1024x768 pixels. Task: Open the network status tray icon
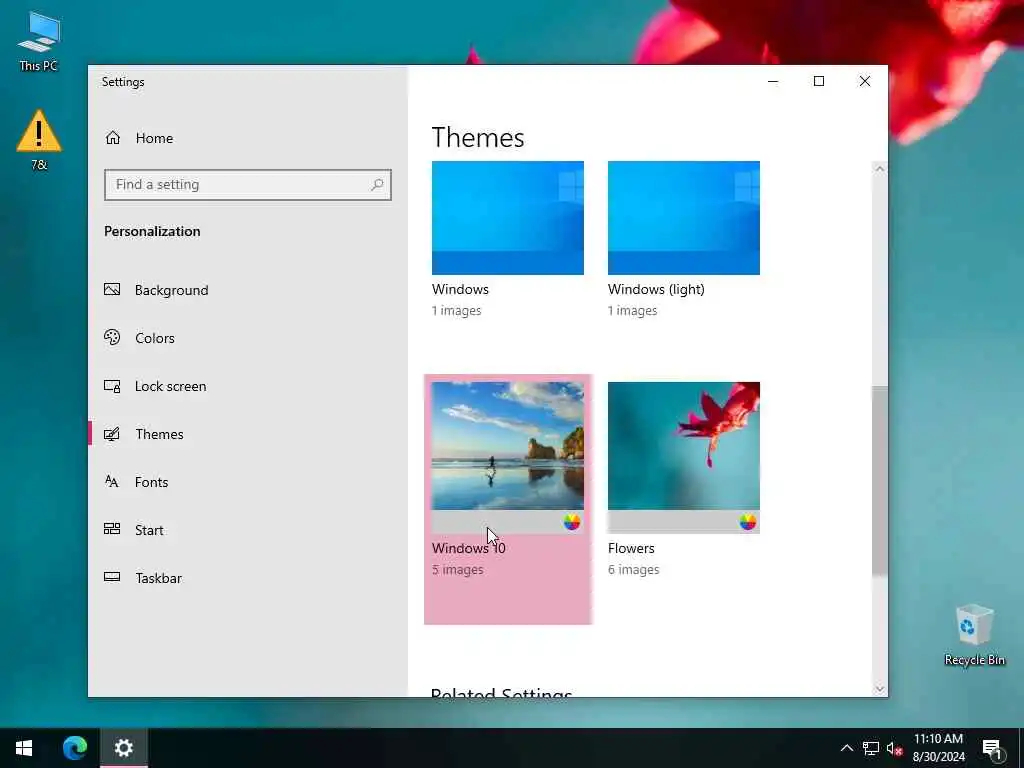click(871, 748)
